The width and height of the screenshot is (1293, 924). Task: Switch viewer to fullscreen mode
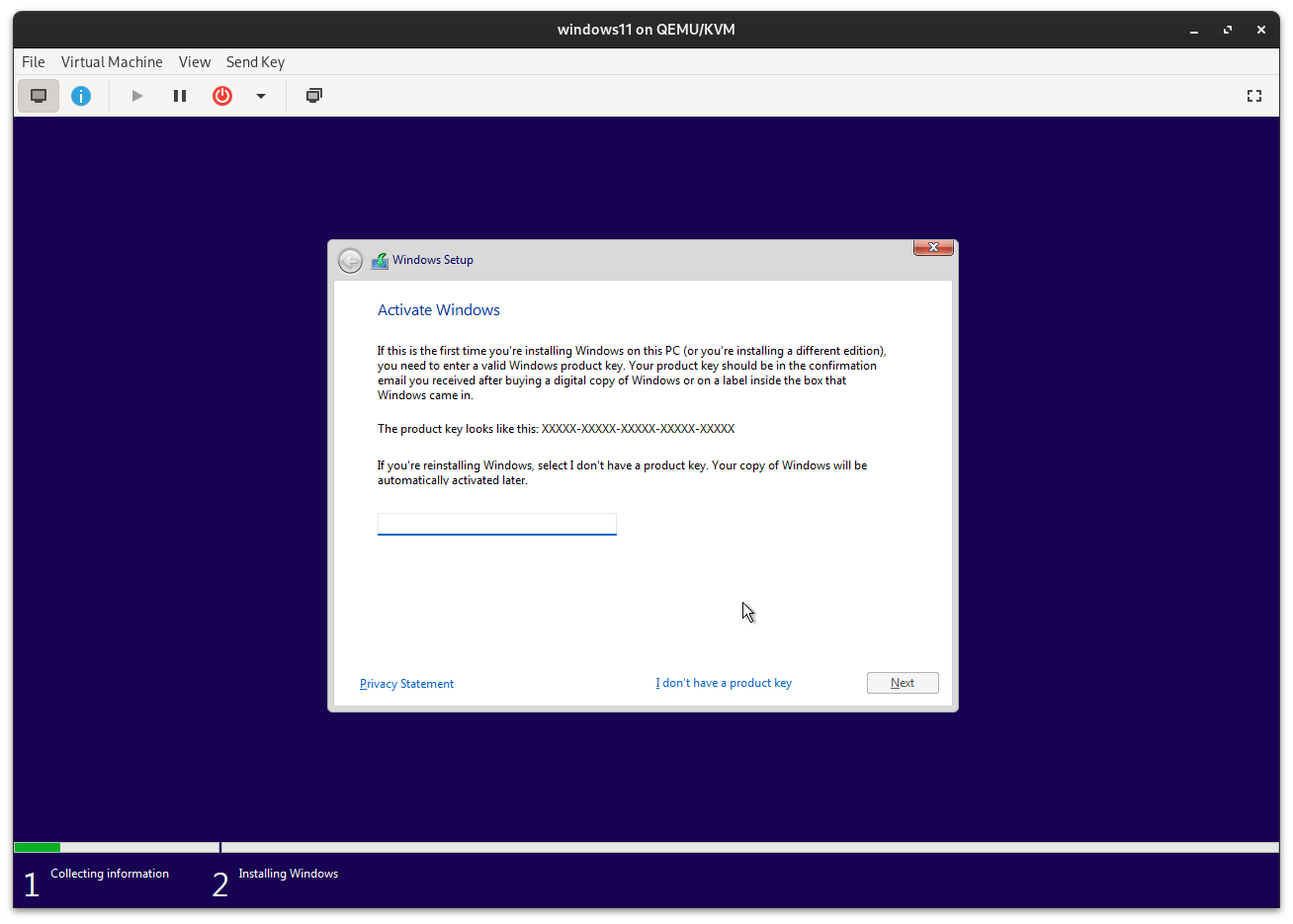click(1254, 96)
